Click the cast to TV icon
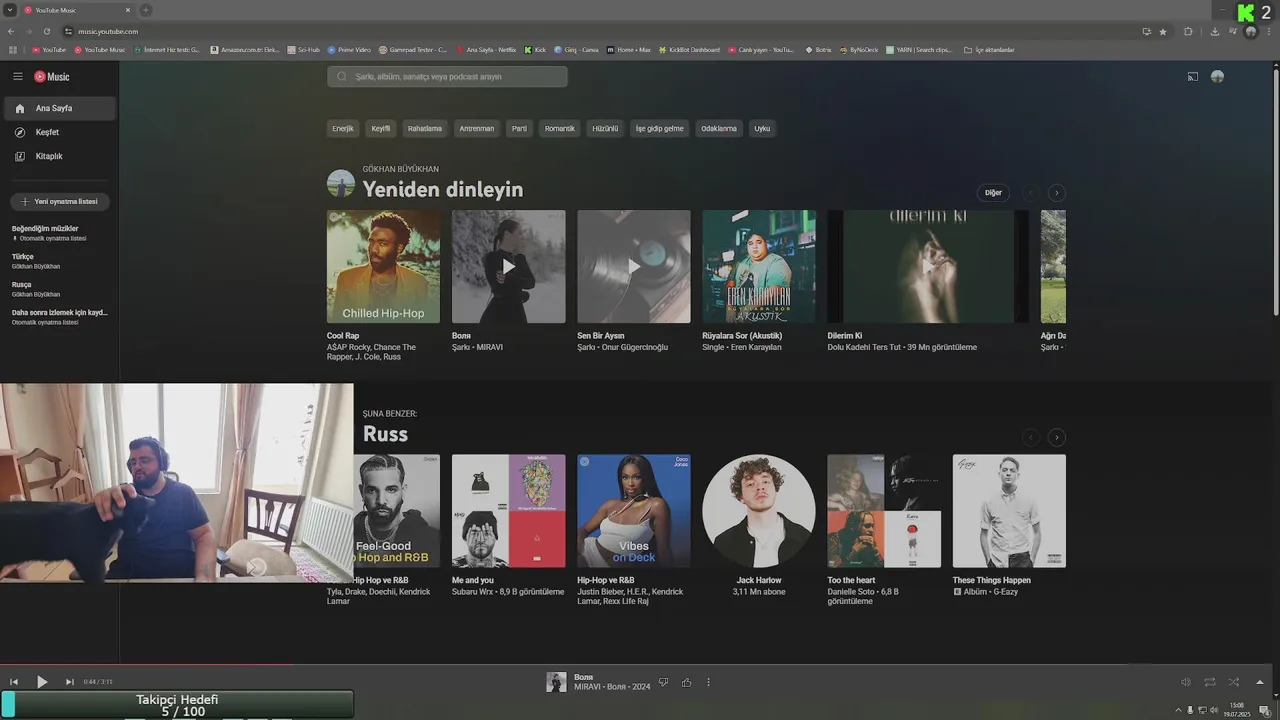The height and width of the screenshot is (720, 1280). [1192, 76]
